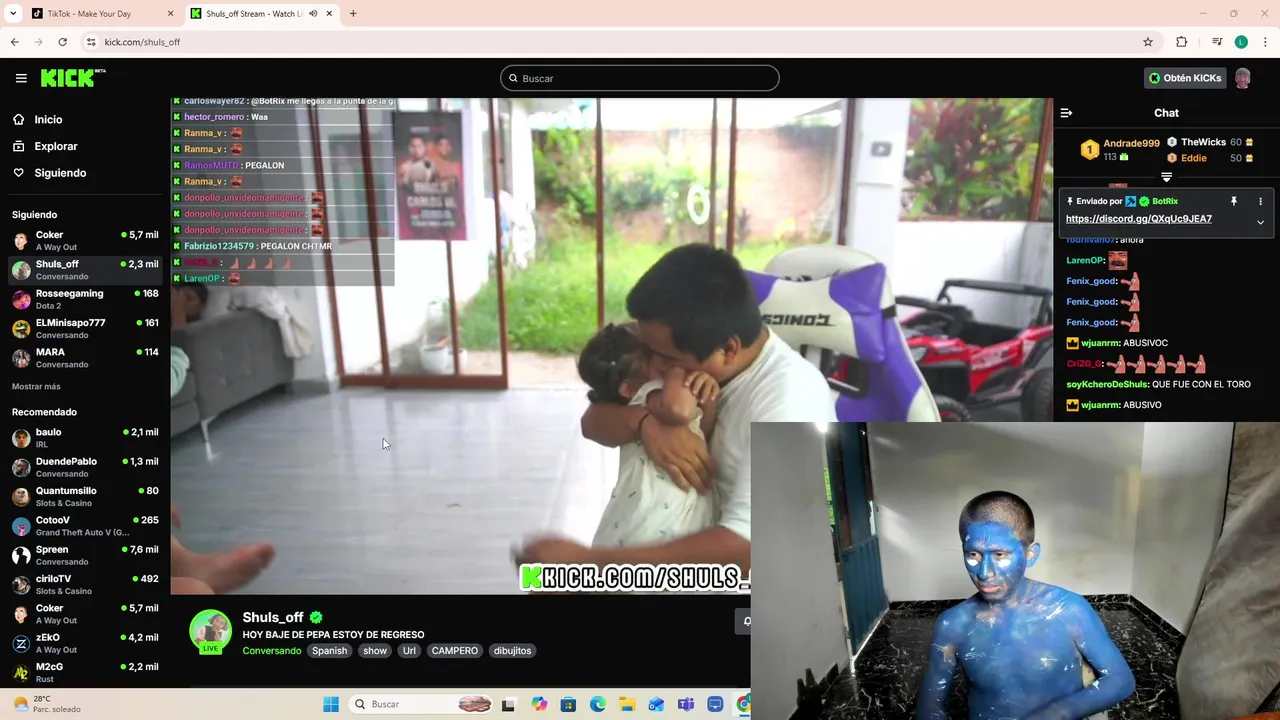Screen dimensions: 1280x720
Task: Click soyKcheroDeShuls username in chat
Action: 1107,384
